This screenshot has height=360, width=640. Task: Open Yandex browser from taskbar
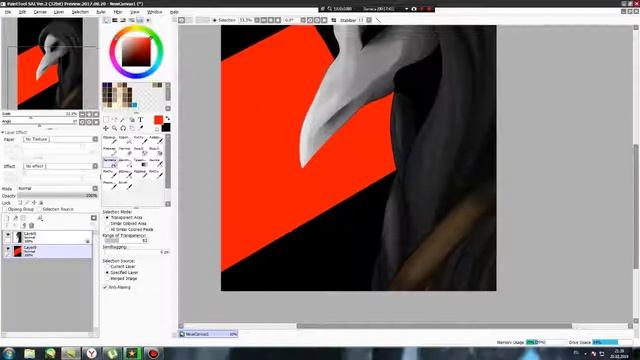tap(92, 353)
